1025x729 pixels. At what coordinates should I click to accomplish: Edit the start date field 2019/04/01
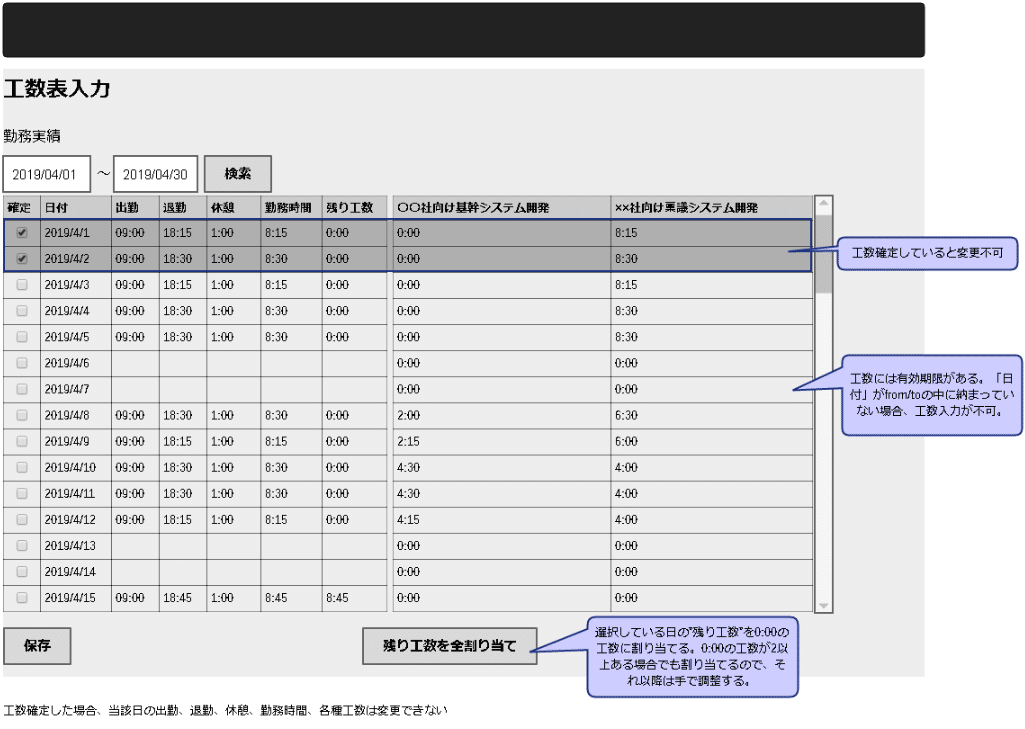coord(46,174)
